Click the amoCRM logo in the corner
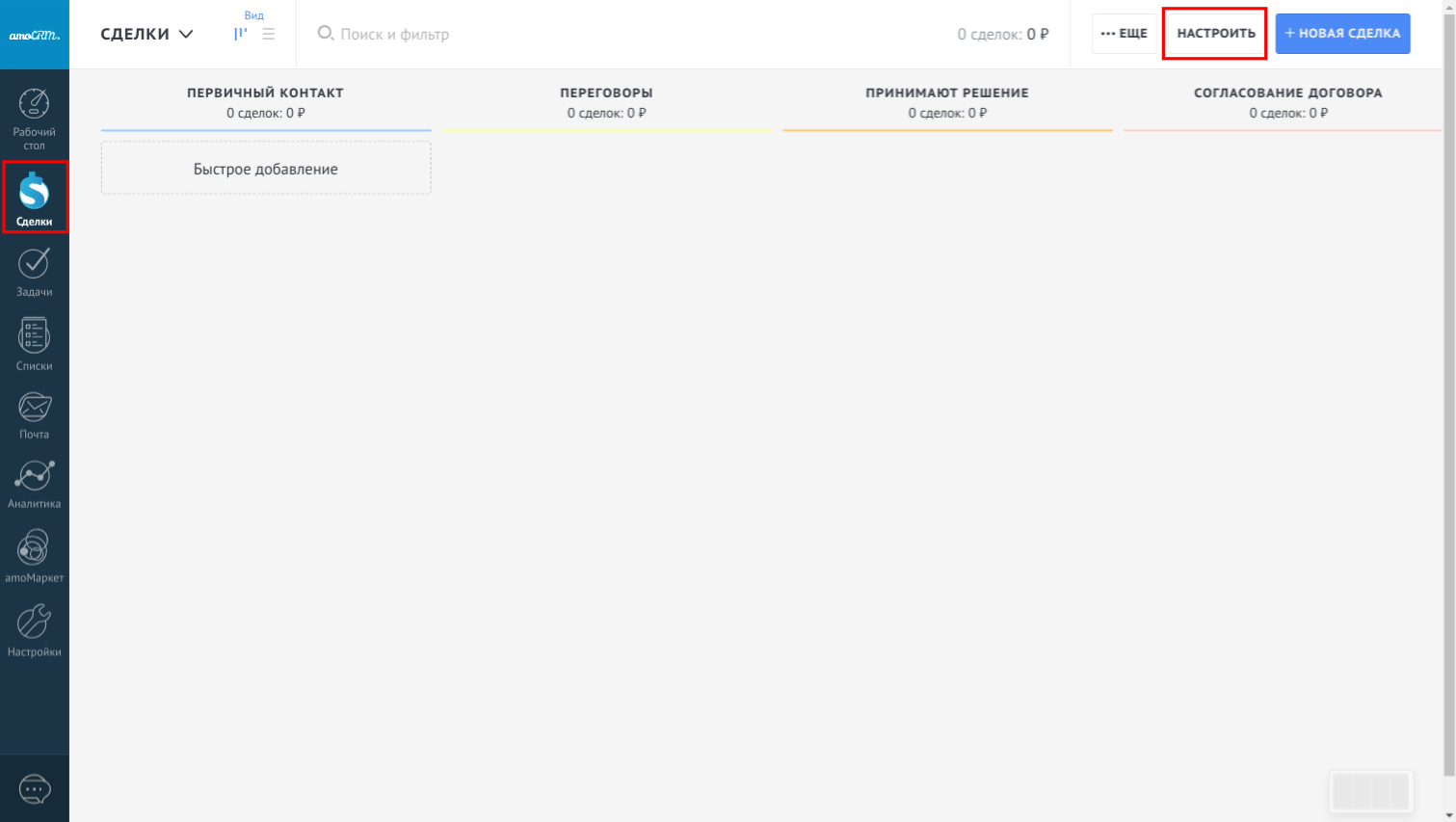1456x822 pixels. (35, 35)
